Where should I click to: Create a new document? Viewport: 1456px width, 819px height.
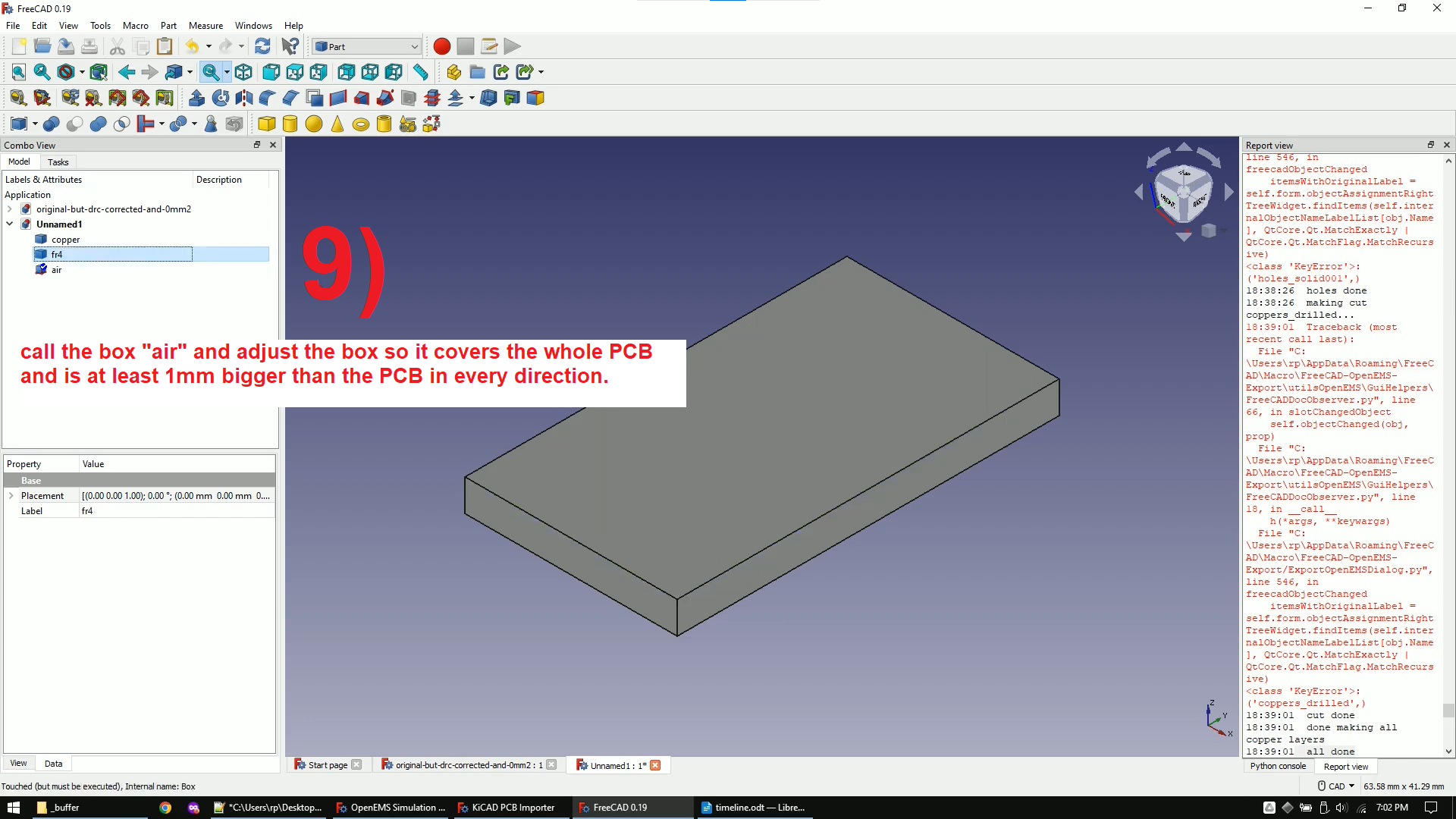[19, 46]
